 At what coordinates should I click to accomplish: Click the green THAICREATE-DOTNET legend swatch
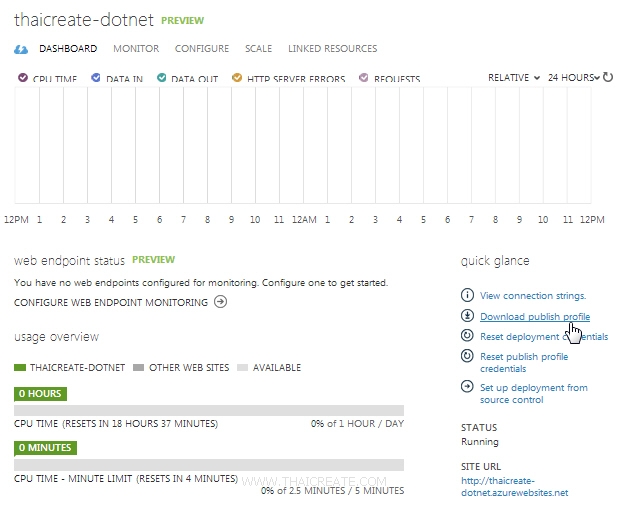point(20,367)
